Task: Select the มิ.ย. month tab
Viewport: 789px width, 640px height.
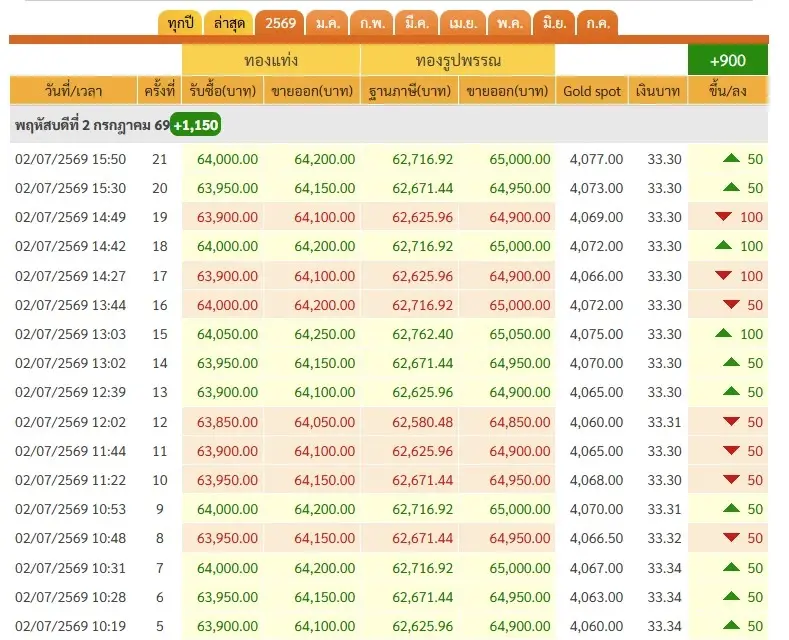Action: click(x=554, y=24)
